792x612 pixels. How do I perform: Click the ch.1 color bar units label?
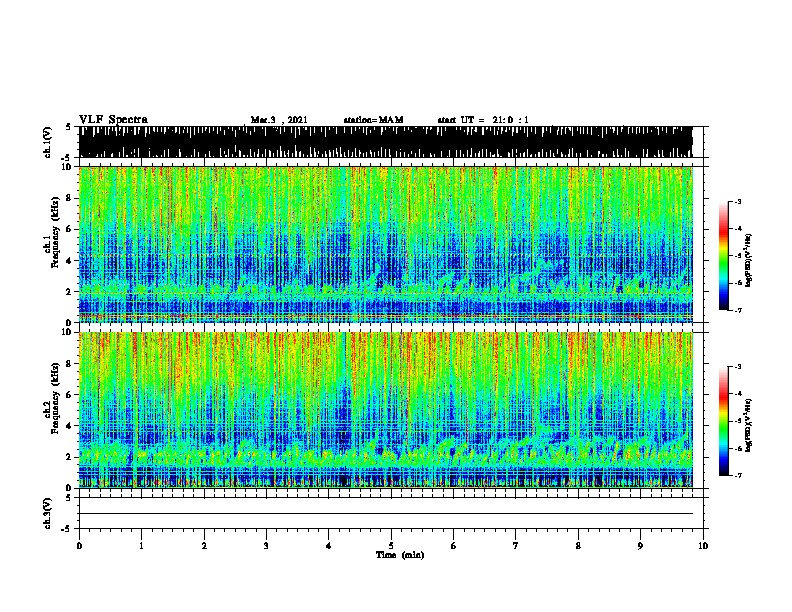[749, 261]
